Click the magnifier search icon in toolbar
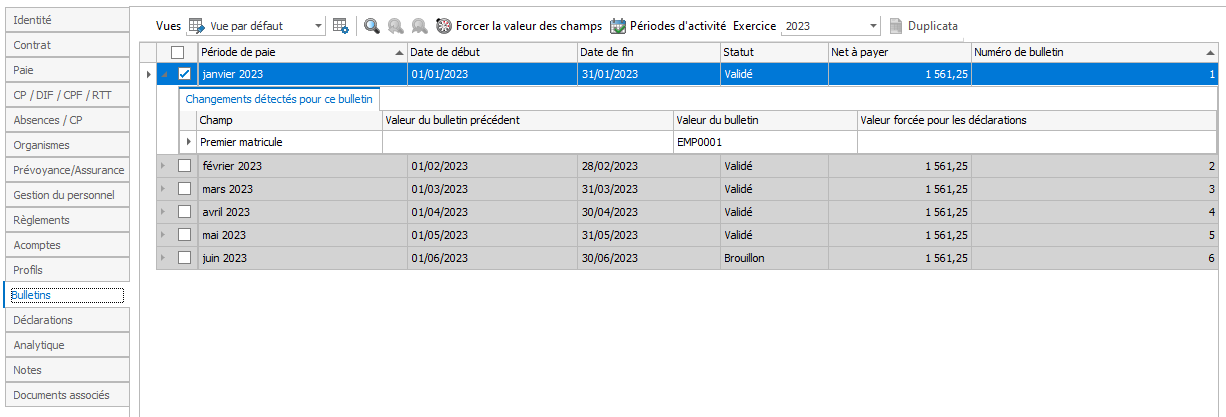Viewport: 1226px width, 417px height. click(x=371, y=26)
